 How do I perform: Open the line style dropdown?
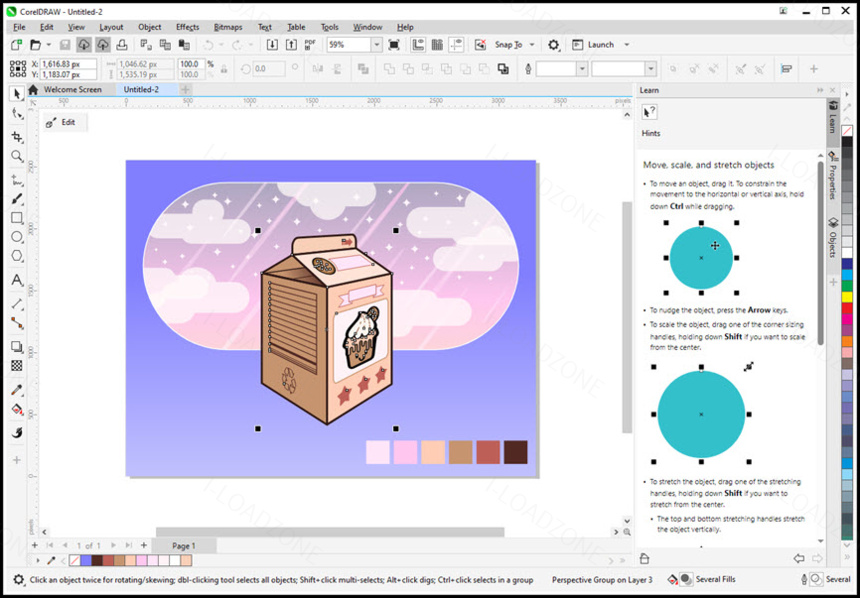coord(650,69)
